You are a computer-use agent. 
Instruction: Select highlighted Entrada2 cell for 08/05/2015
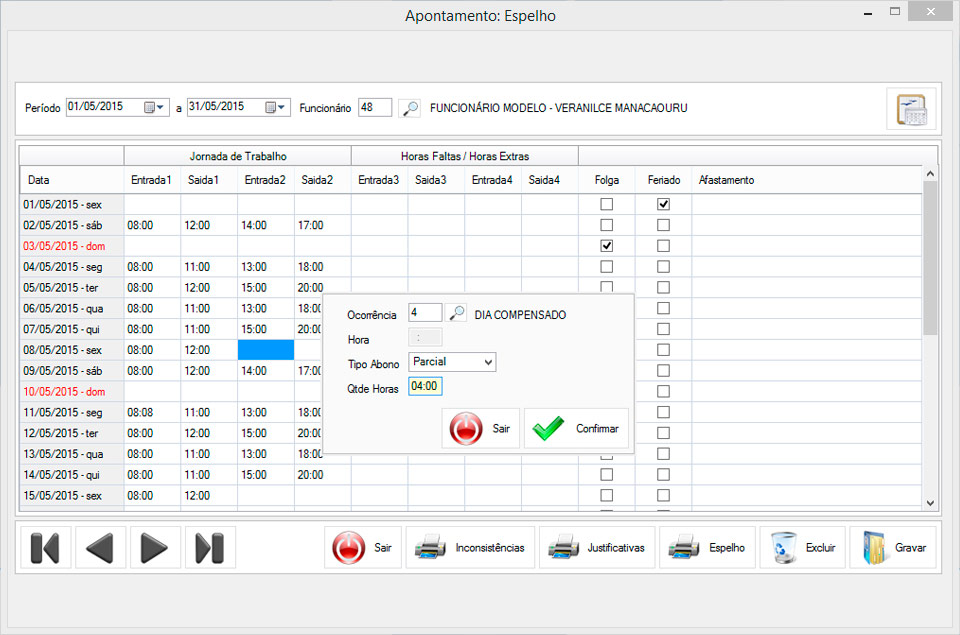tap(266, 350)
